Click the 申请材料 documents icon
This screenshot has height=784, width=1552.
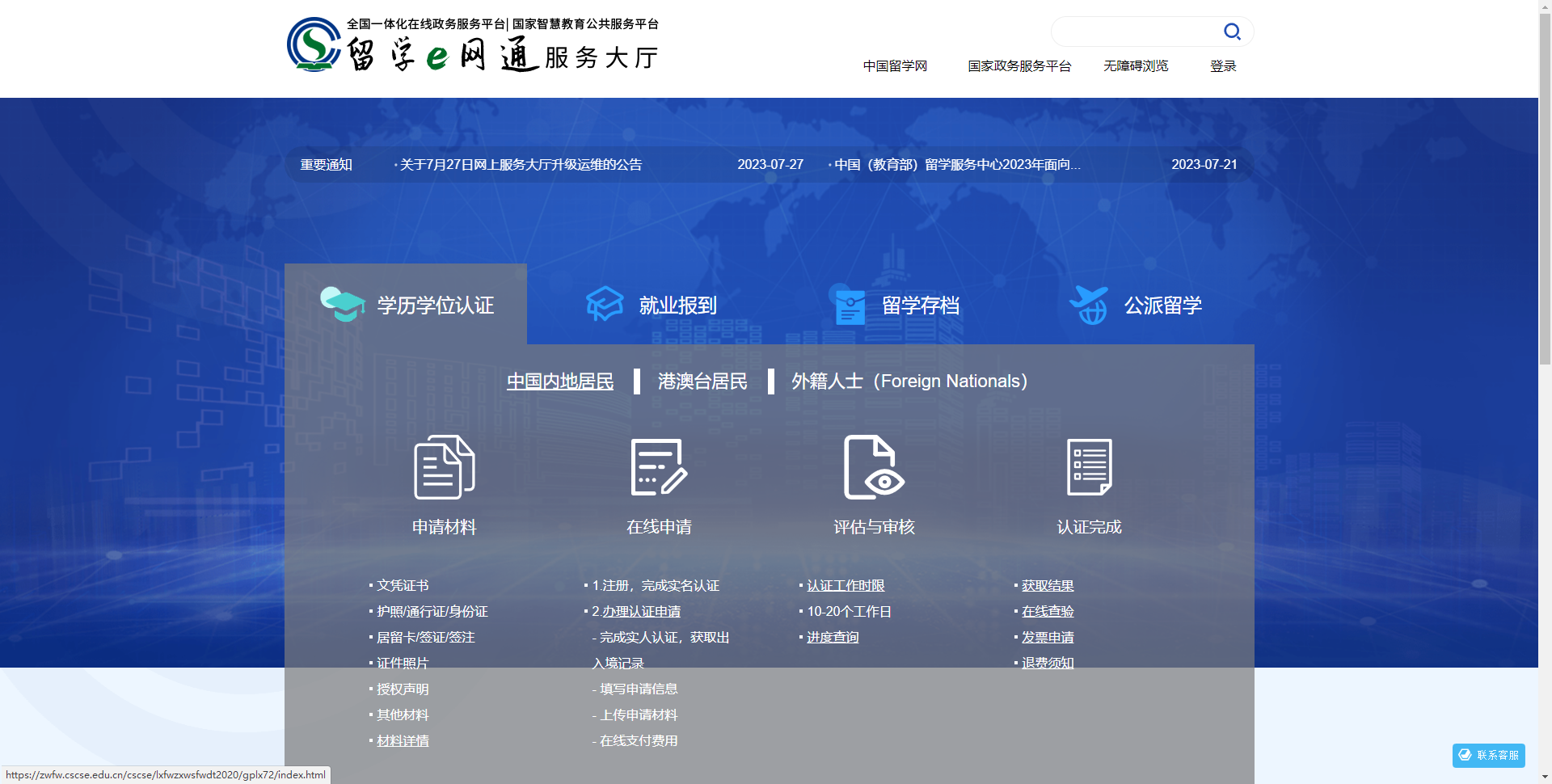coord(444,467)
